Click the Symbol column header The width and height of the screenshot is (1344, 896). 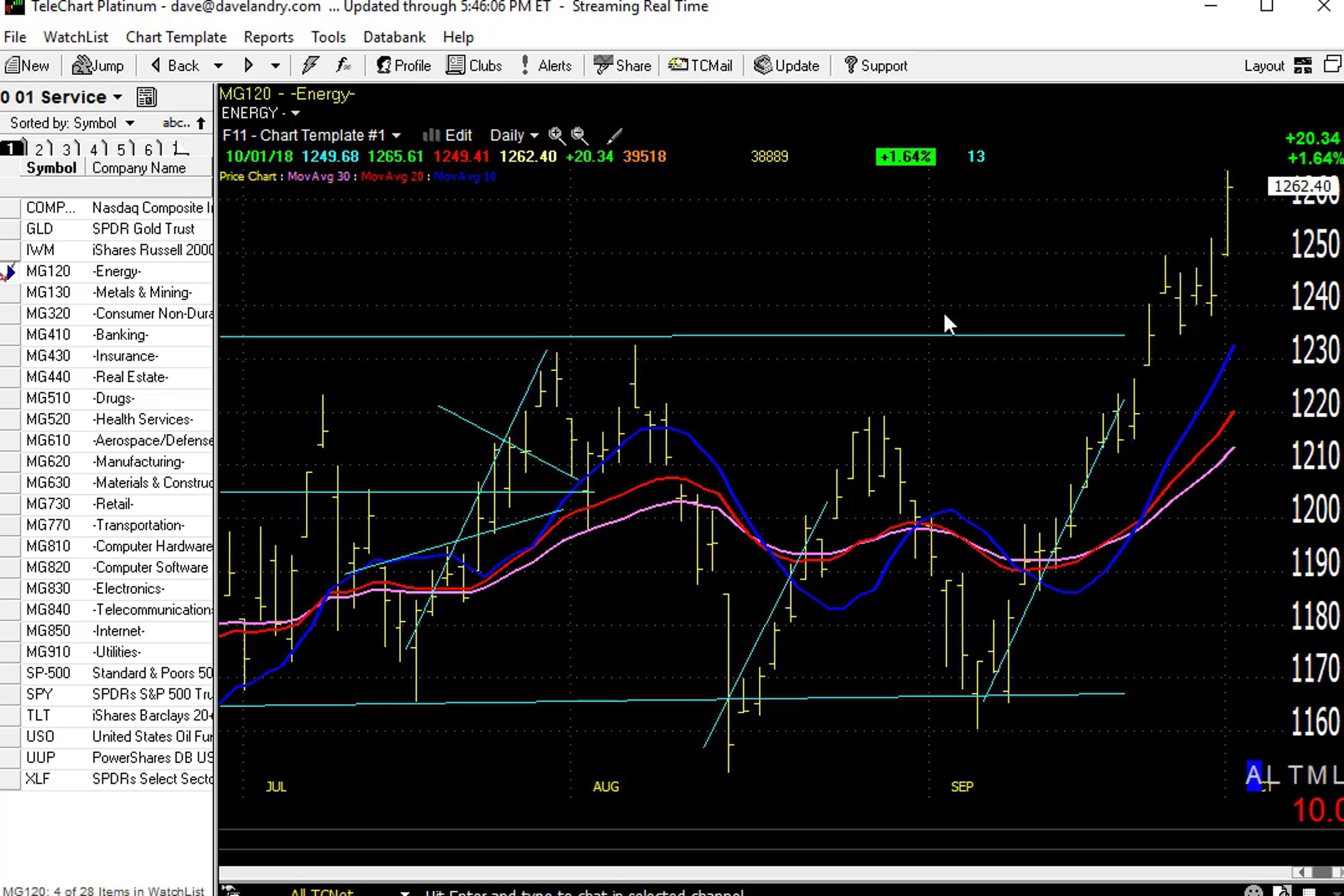point(52,168)
